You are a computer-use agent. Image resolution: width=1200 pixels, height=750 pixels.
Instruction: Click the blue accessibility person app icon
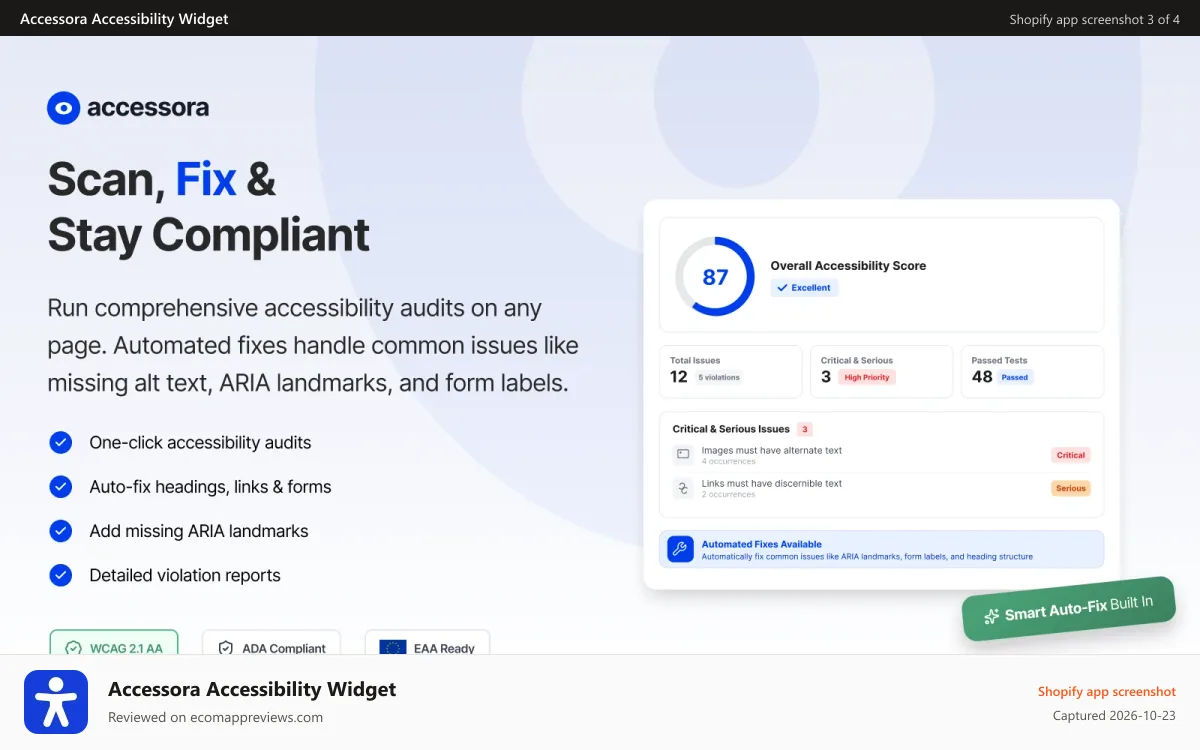(x=56, y=702)
